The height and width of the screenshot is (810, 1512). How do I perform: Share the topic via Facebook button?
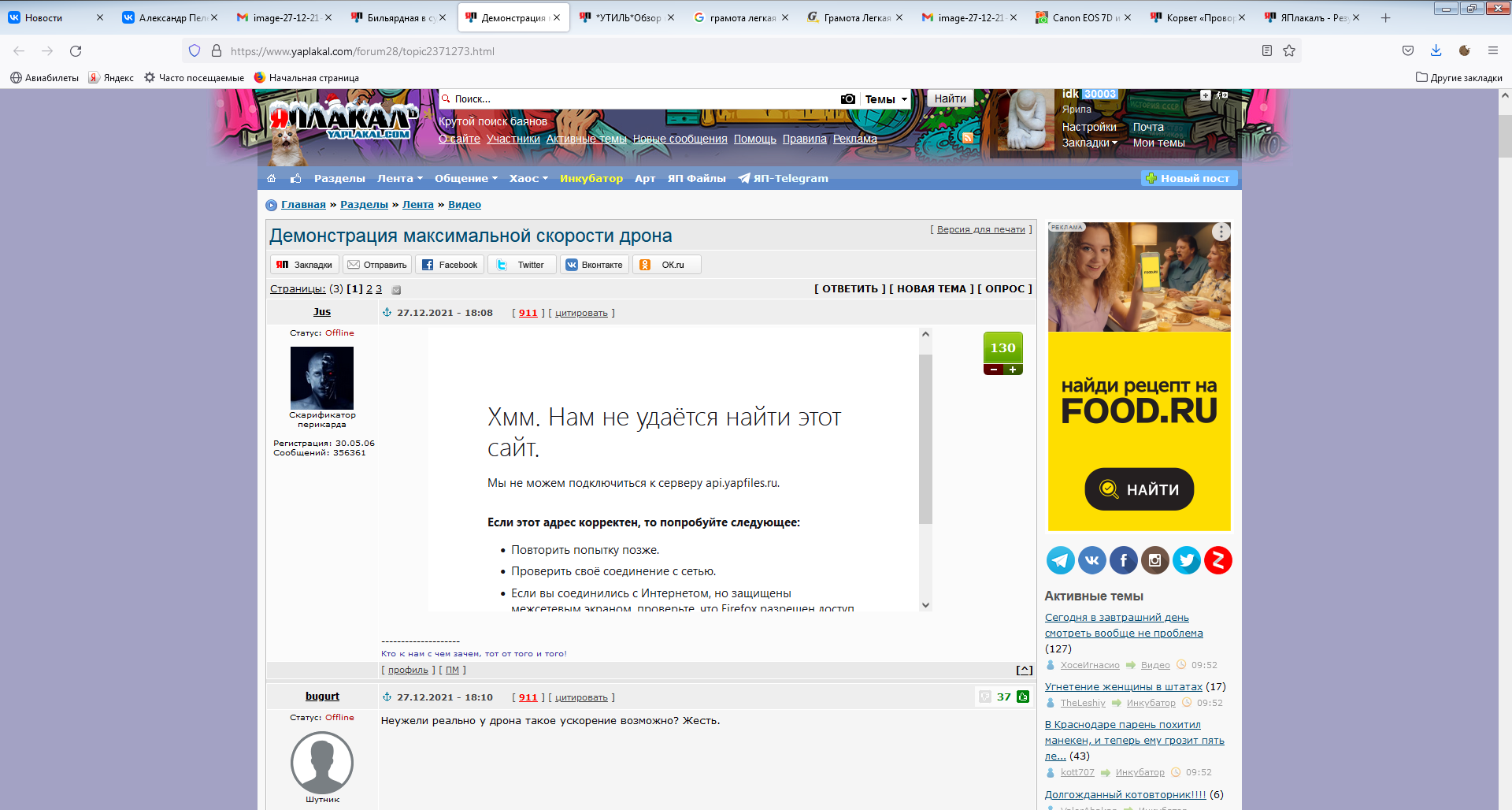450,265
